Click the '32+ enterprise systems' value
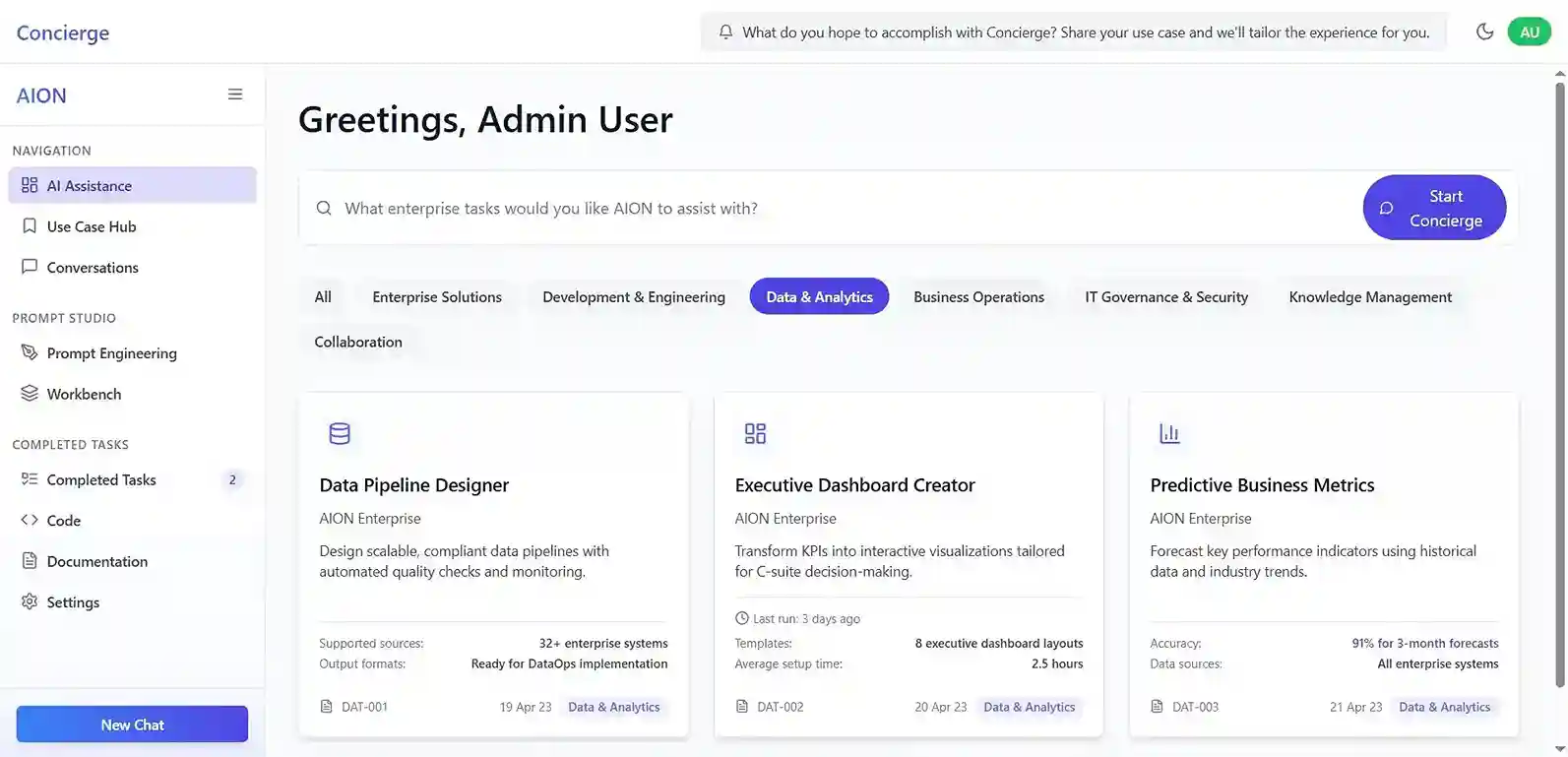 coord(603,643)
